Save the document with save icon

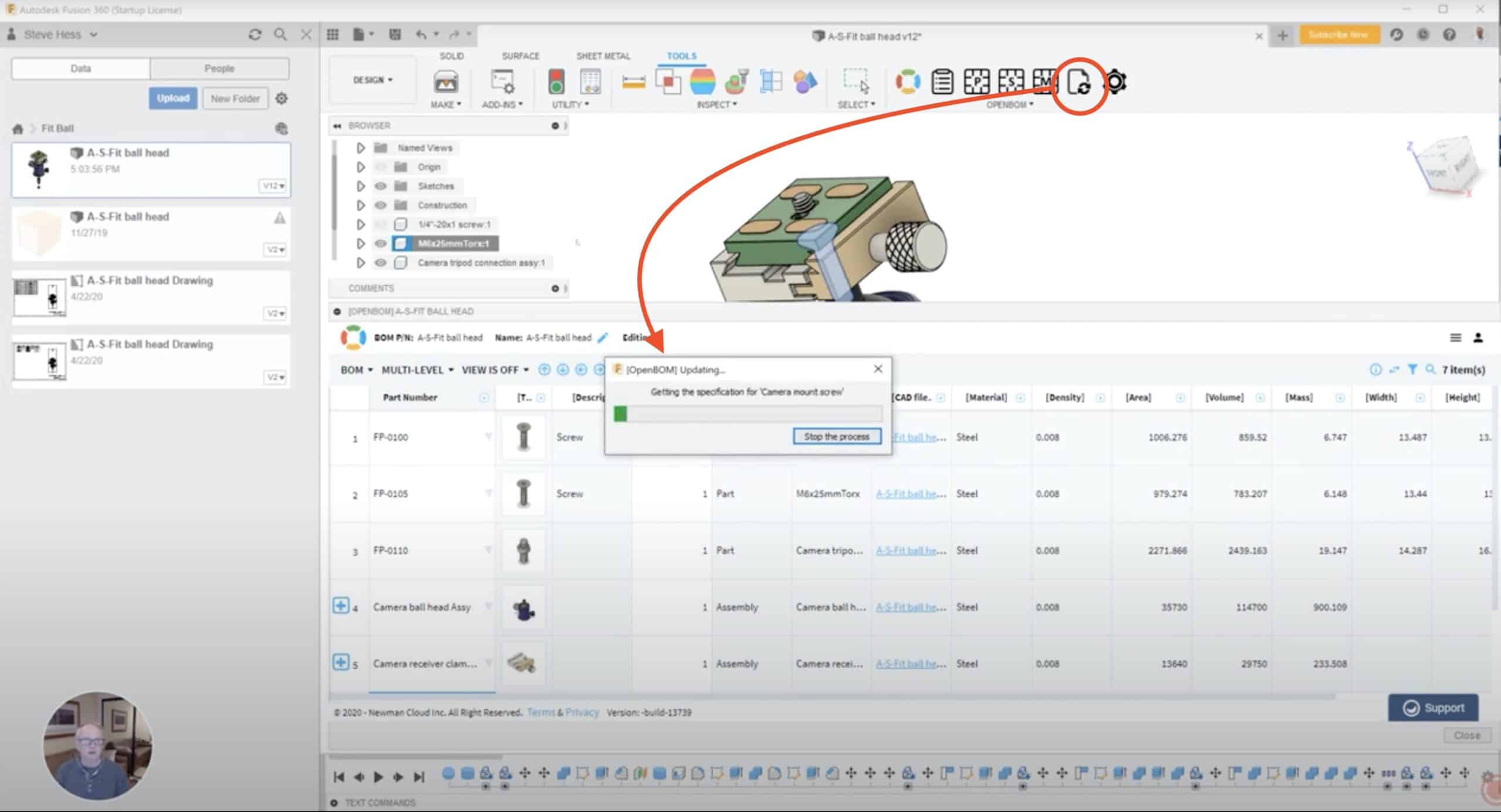[x=395, y=35]
